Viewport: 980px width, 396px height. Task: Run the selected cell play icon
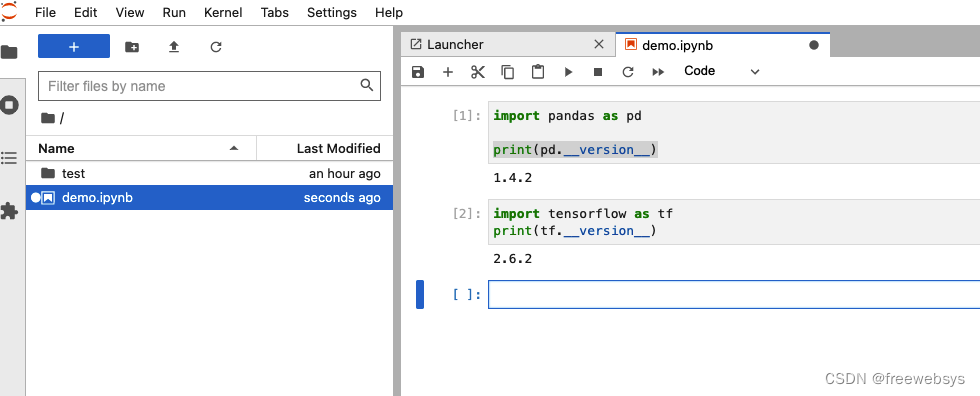568,72
